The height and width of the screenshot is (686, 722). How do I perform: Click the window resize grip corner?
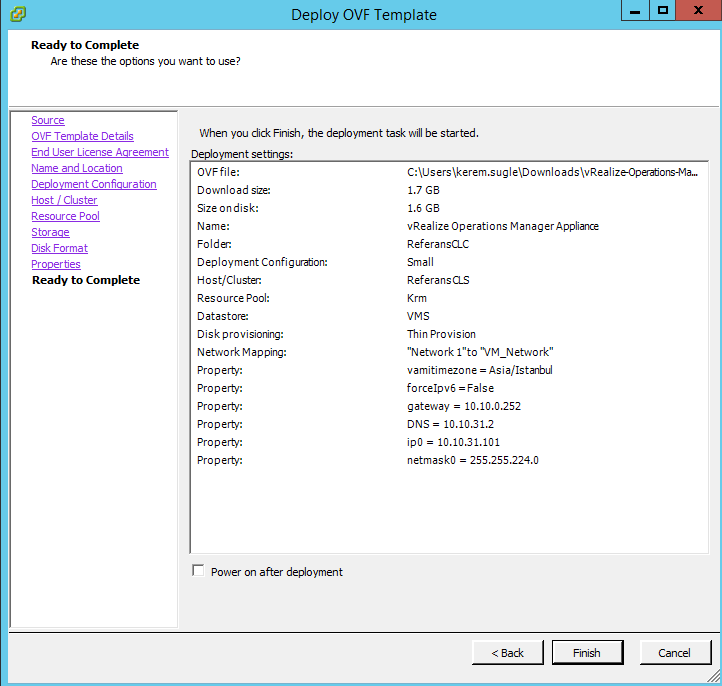pos(714,677)
